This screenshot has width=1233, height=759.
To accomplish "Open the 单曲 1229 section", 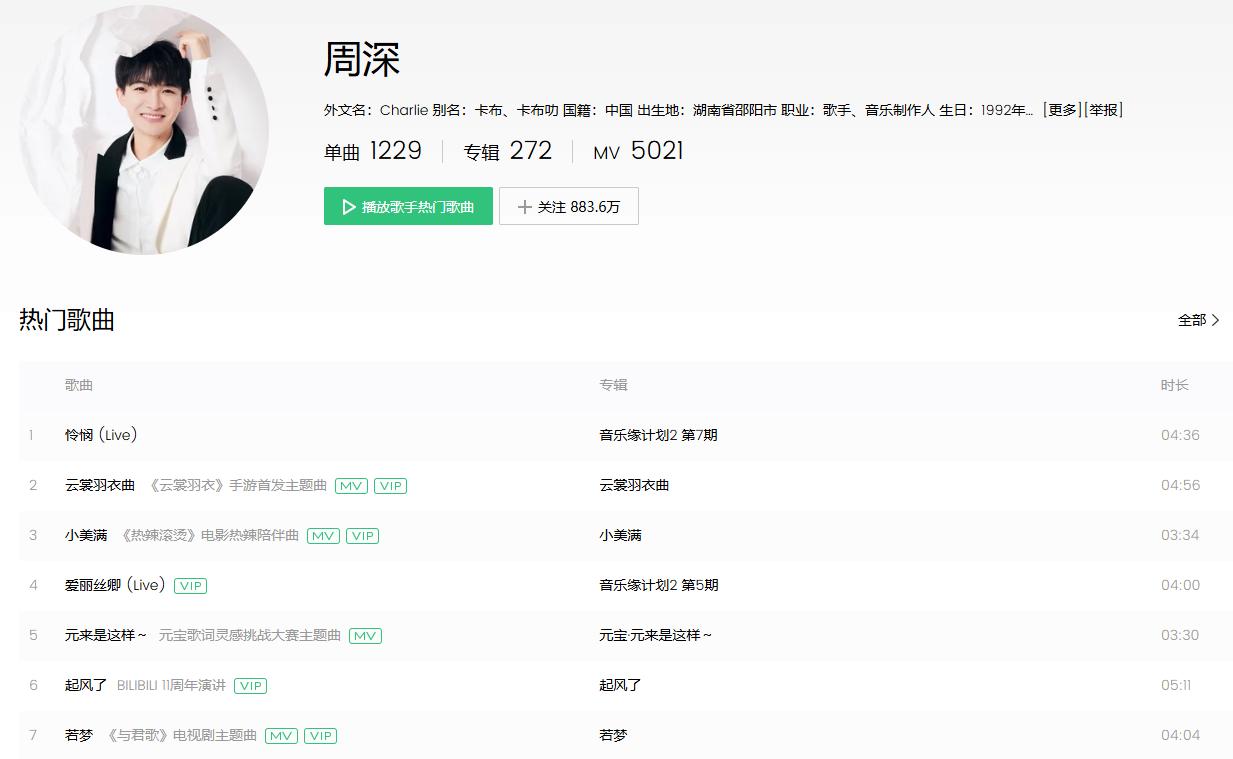I will 373,150.
